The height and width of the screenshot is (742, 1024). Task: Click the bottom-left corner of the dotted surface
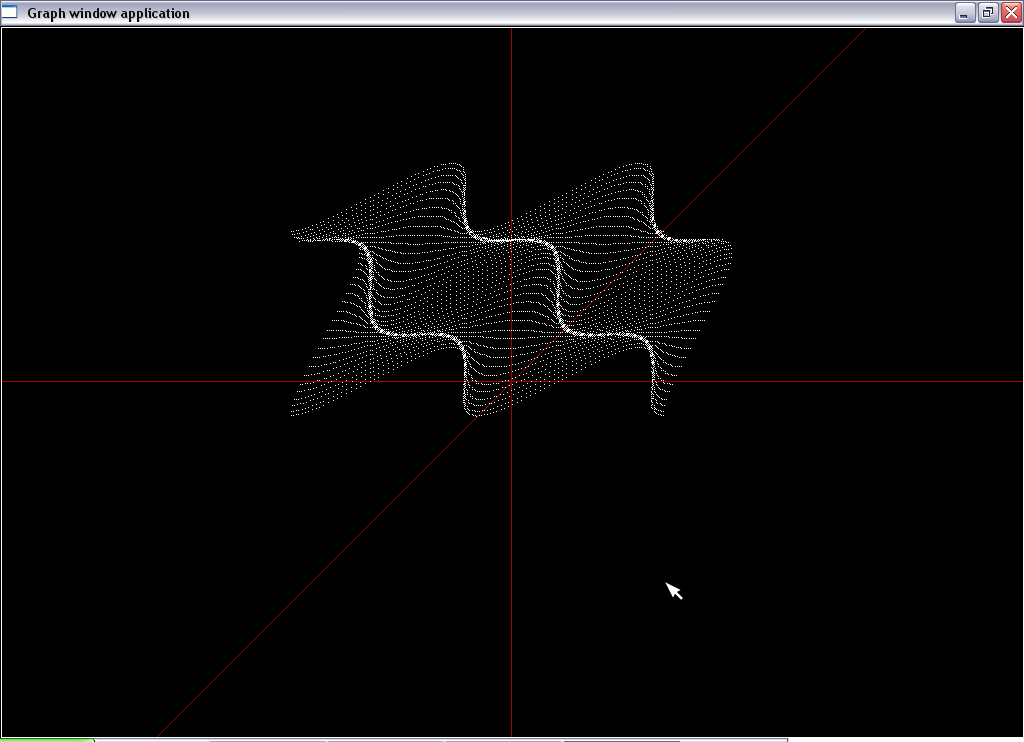pyautogui.click(x=294, y=413)
